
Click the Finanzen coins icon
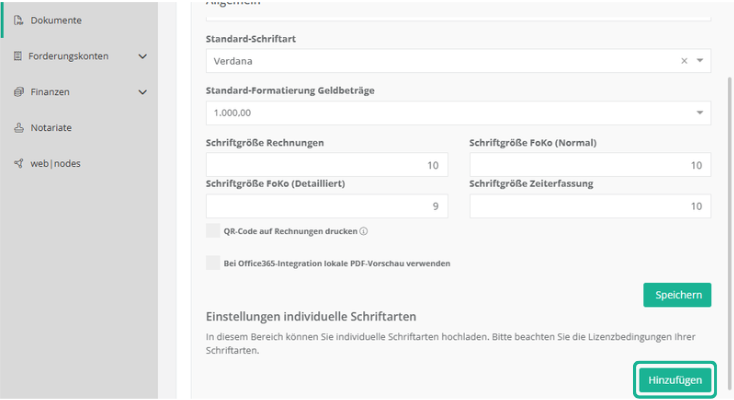18,92
